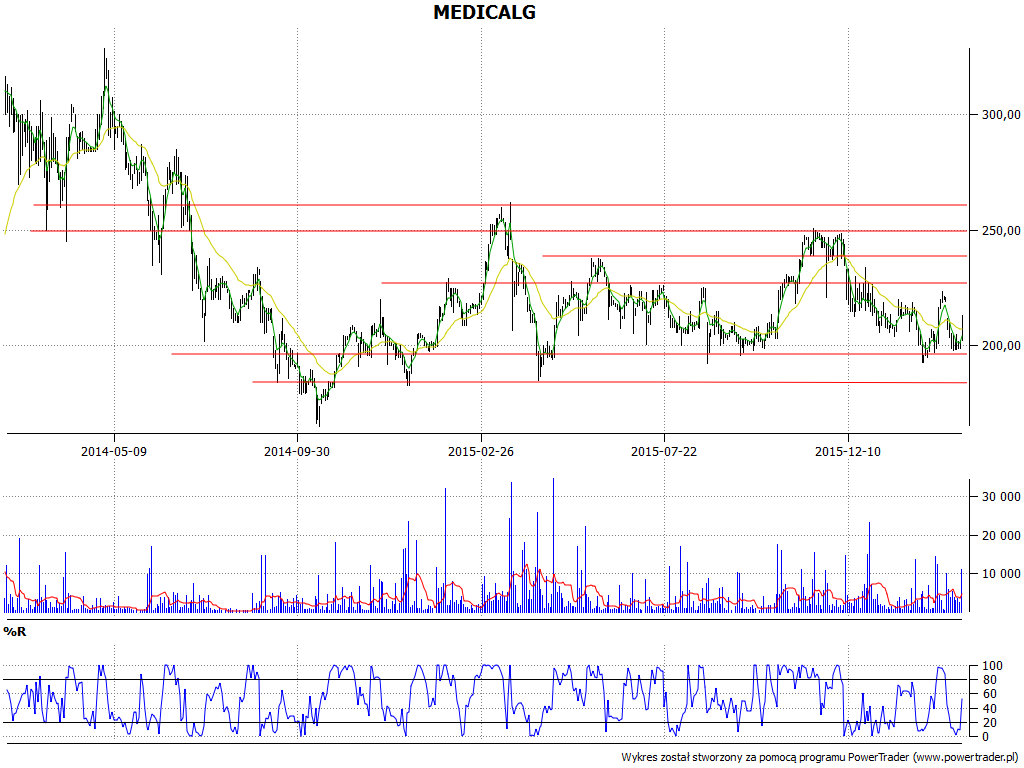Click the 20 level on %R axis
Image resolution: width=1024 pixels, height=768 pixels.
[989, 722]
